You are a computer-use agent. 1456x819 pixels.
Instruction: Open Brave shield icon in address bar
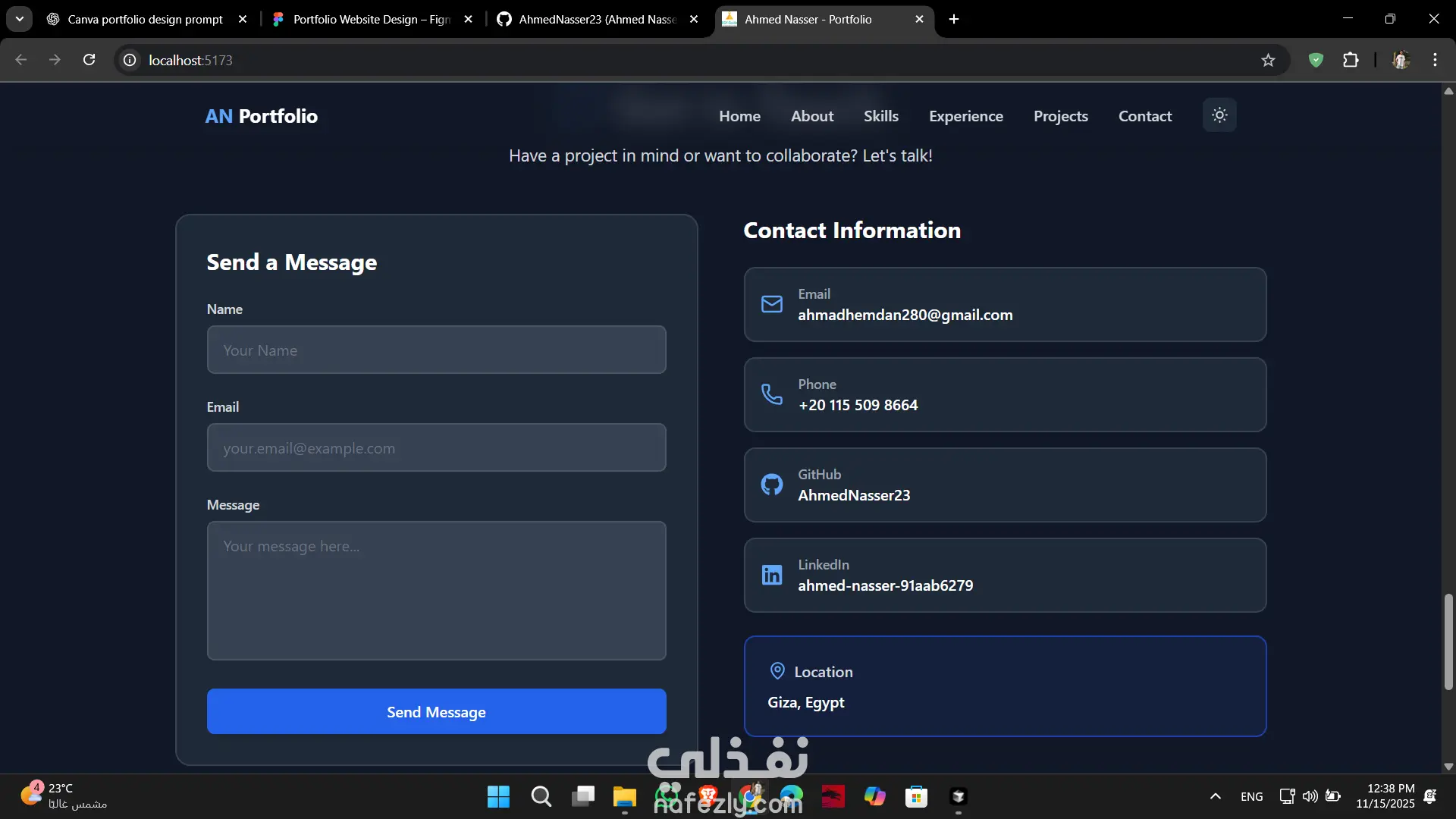(1316, 60)
